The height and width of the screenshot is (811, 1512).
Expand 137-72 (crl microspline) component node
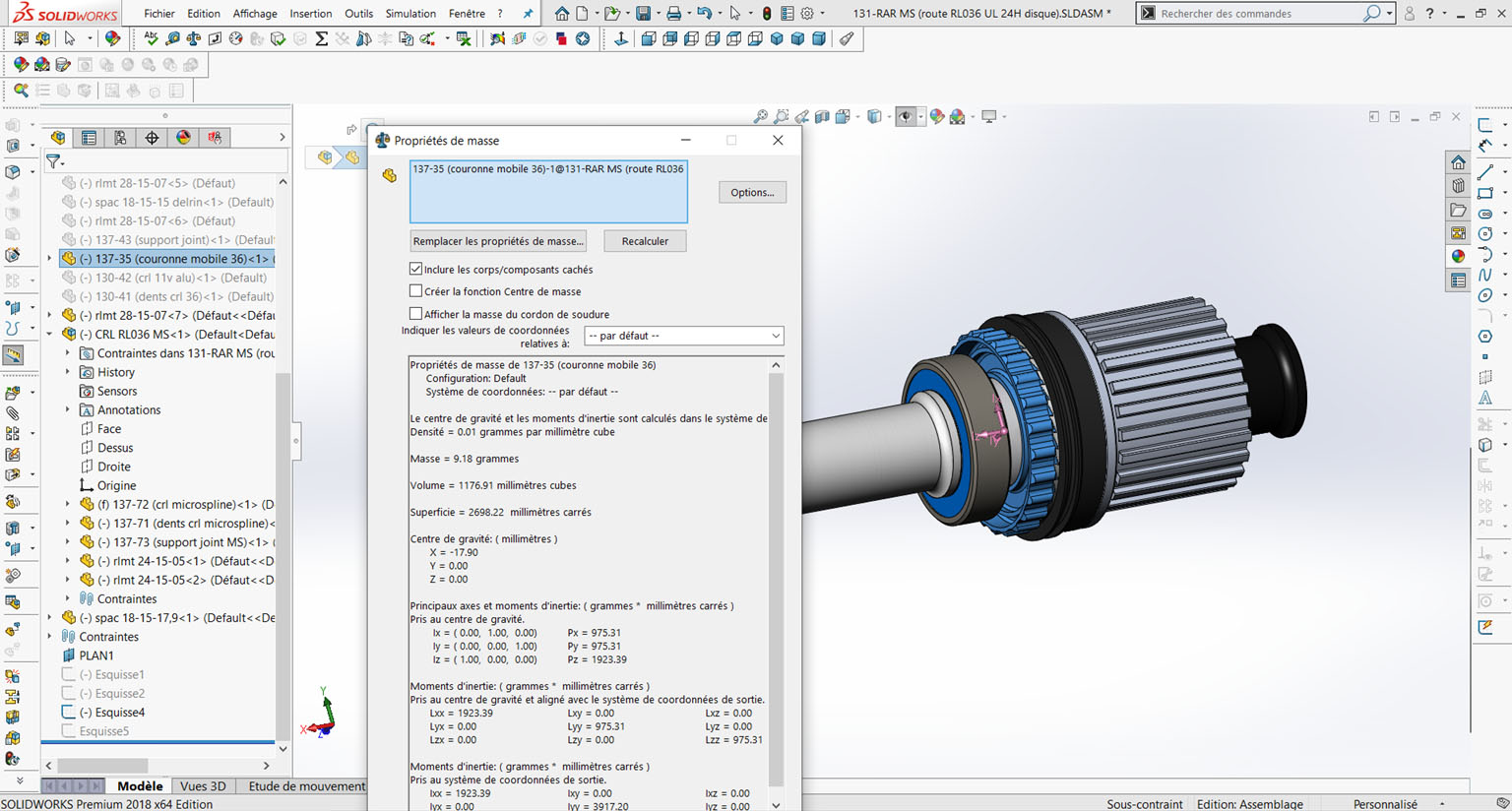[x=68, y=505]
